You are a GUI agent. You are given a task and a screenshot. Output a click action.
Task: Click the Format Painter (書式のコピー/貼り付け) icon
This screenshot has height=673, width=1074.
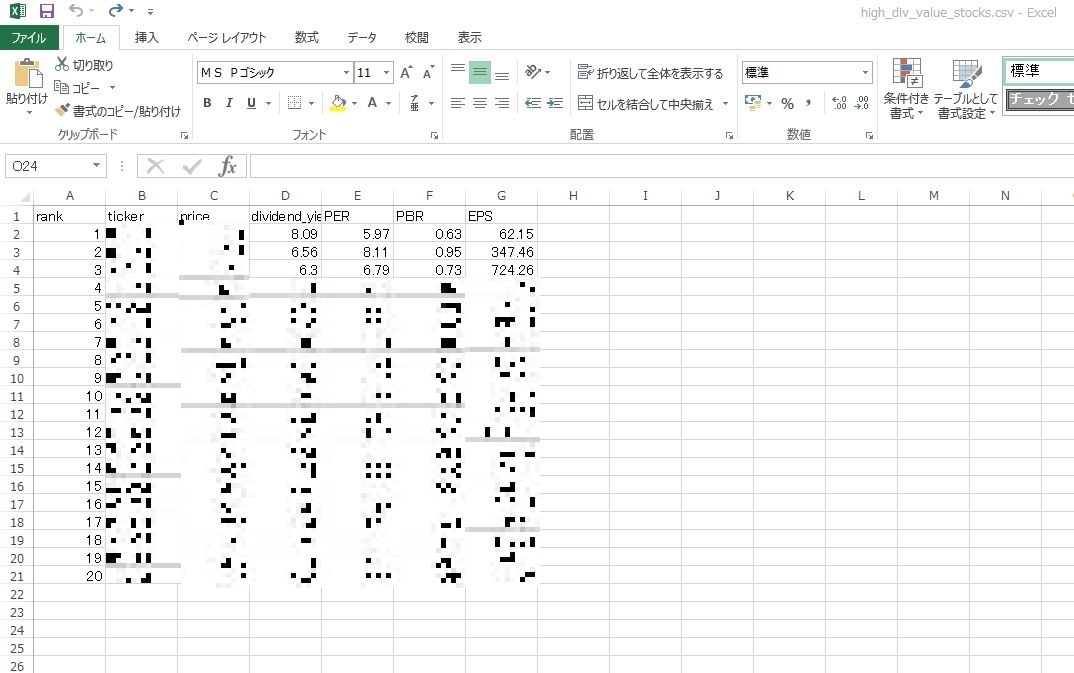click(62, 110)
